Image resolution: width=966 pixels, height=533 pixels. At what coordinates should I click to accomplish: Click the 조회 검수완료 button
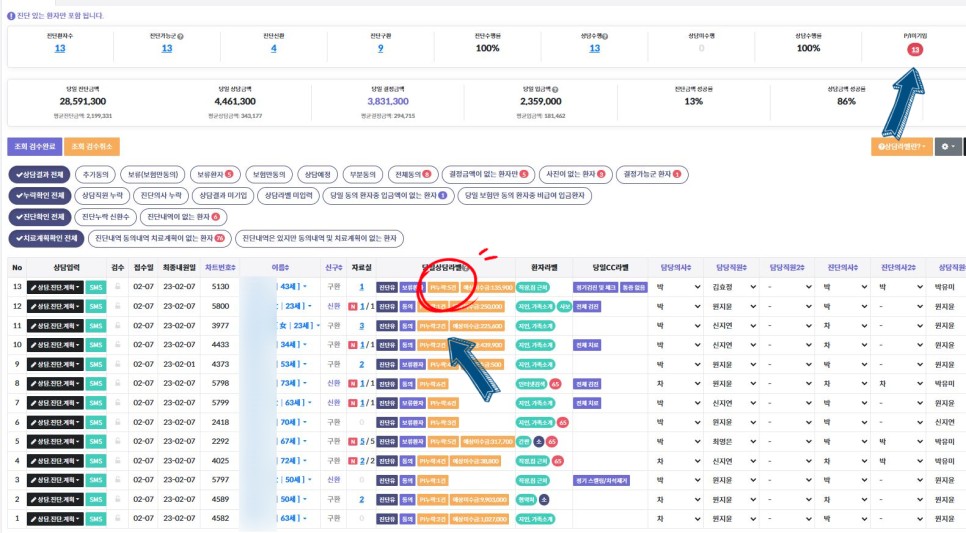33,146
